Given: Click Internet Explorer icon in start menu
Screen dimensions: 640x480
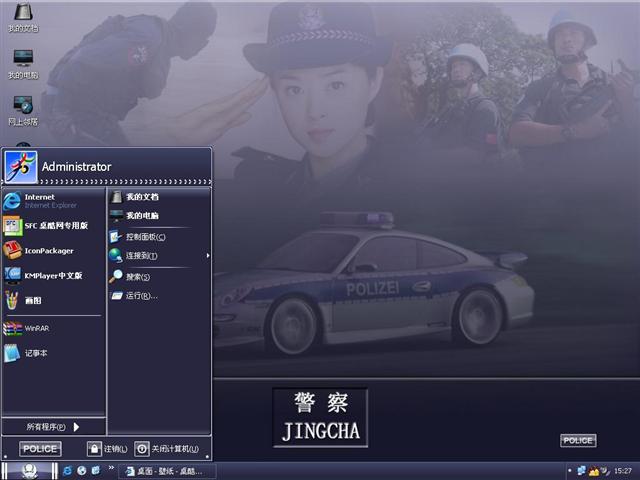Looking at the screenshot, I should [x=12, y=201].
